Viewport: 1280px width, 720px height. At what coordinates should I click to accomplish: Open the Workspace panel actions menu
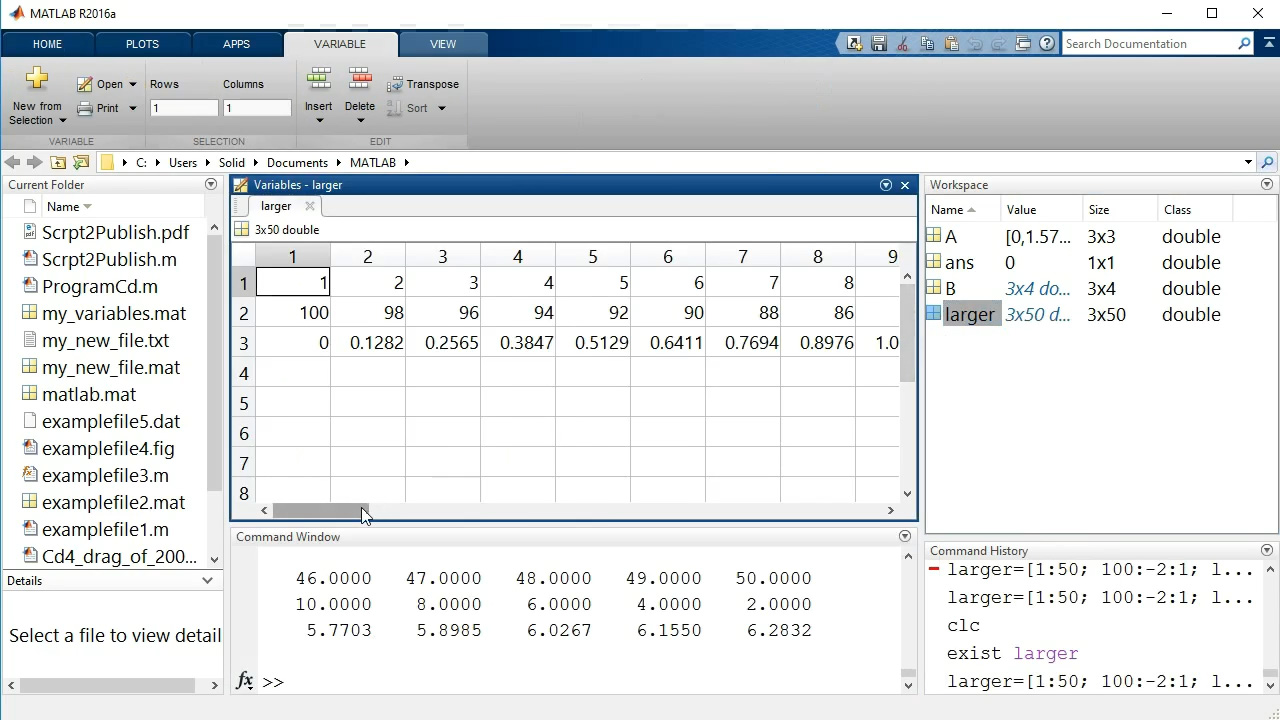[x=1267, y=185]
